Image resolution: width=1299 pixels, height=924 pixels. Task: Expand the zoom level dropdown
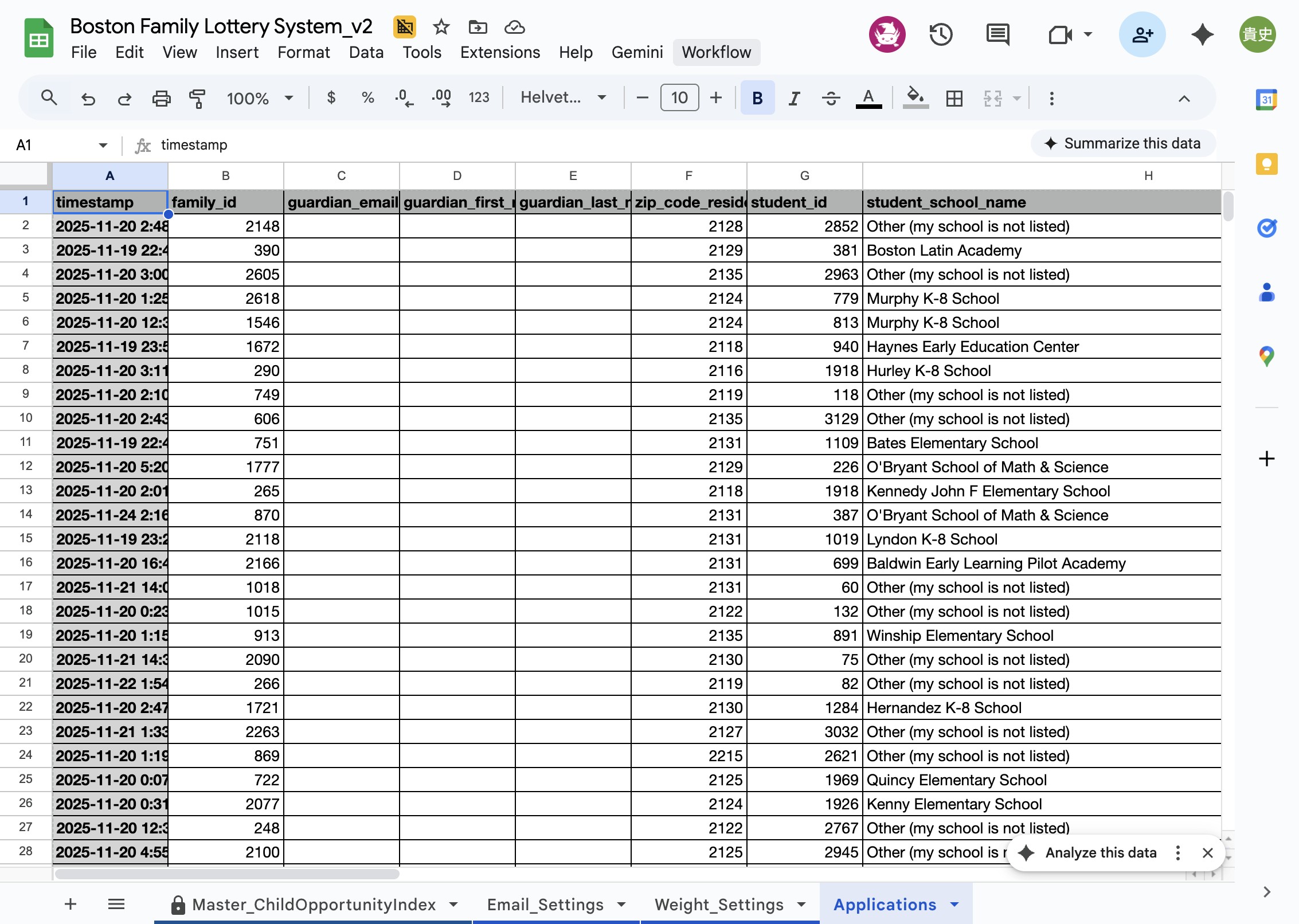click(x=288, y=98)
